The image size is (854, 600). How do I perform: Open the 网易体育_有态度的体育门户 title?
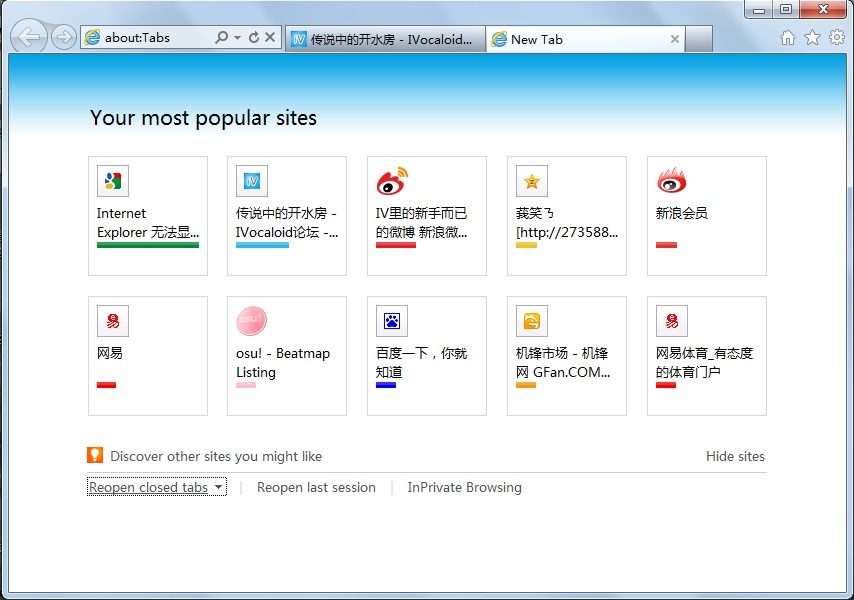click(x=704, y=363)
